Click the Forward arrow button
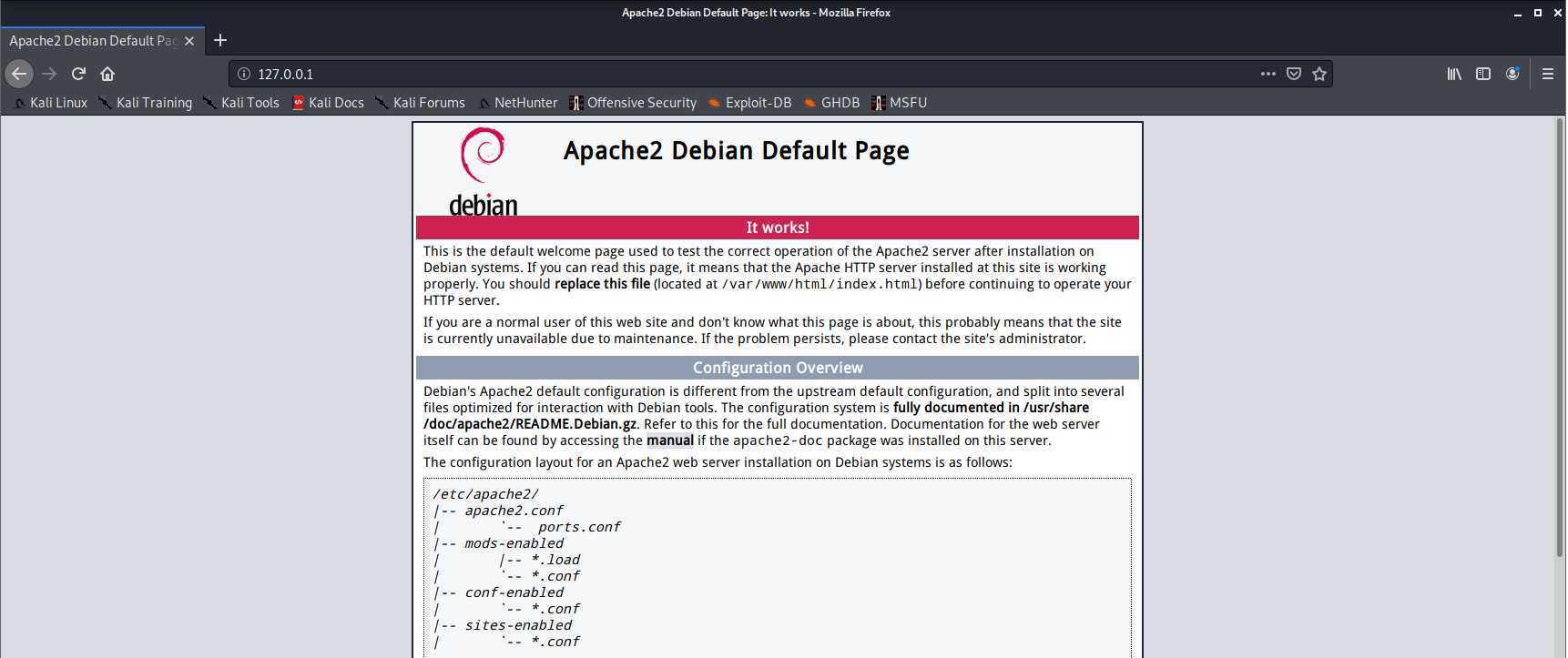Viewport: 1568px width, 658px height. (50, 74)
